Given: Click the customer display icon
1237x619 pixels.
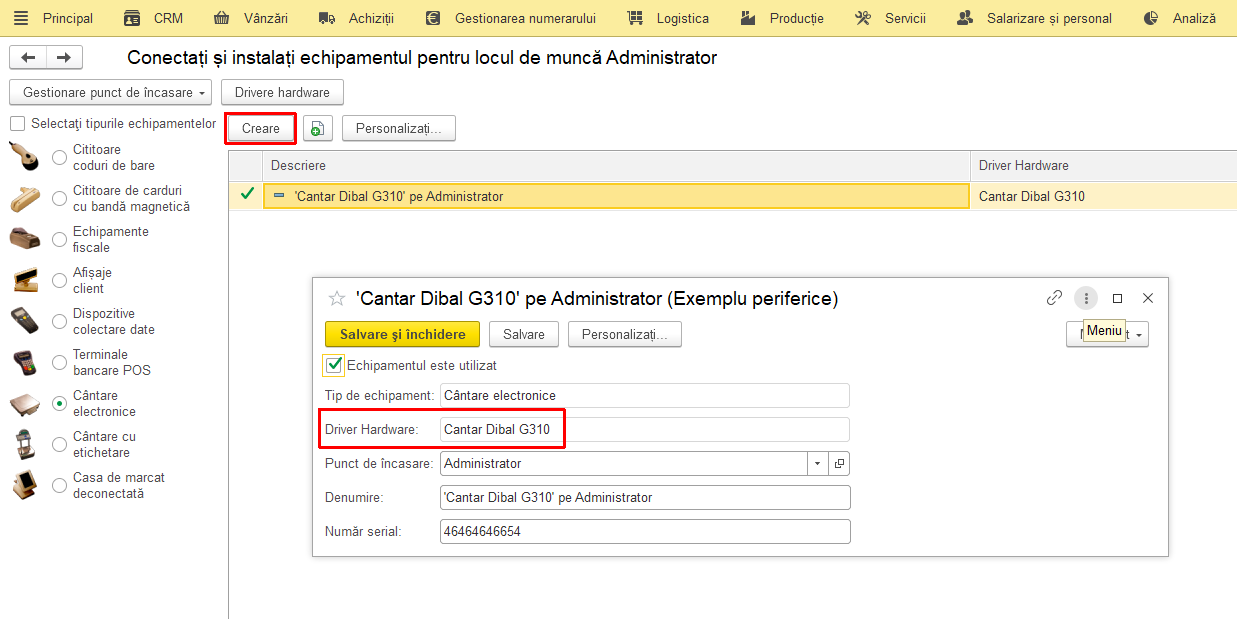Looking at the screenshot, I should pos(24,280).
